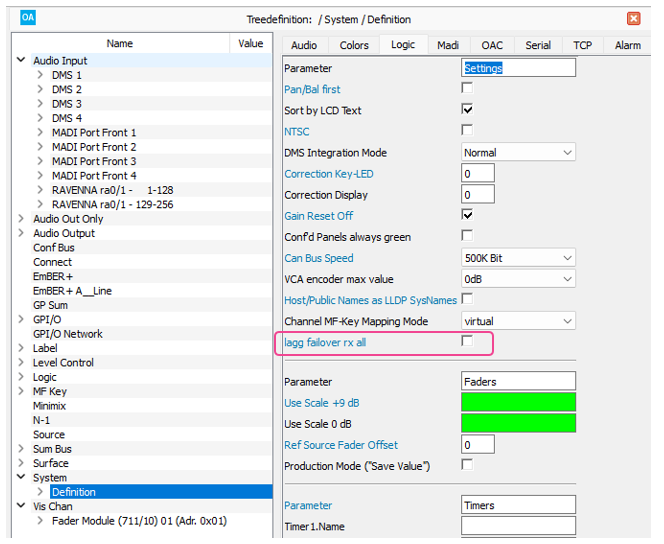Expand the Audio Output node
Screen dimensions: 664x544
click(21, 233)
